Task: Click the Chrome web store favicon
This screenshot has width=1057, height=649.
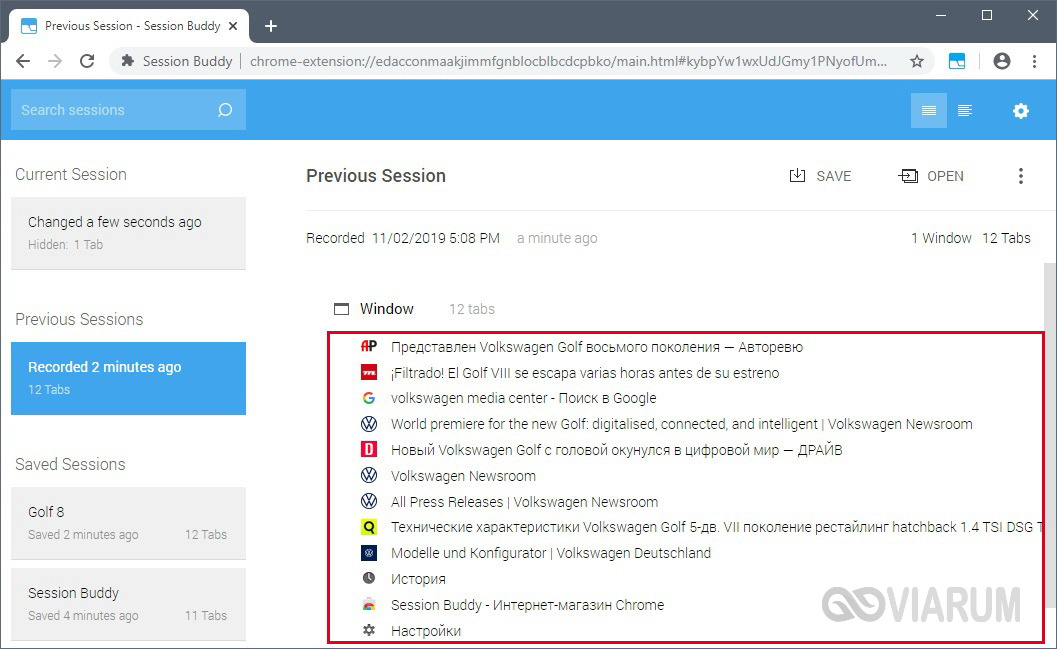Action: tap(369, 605)
